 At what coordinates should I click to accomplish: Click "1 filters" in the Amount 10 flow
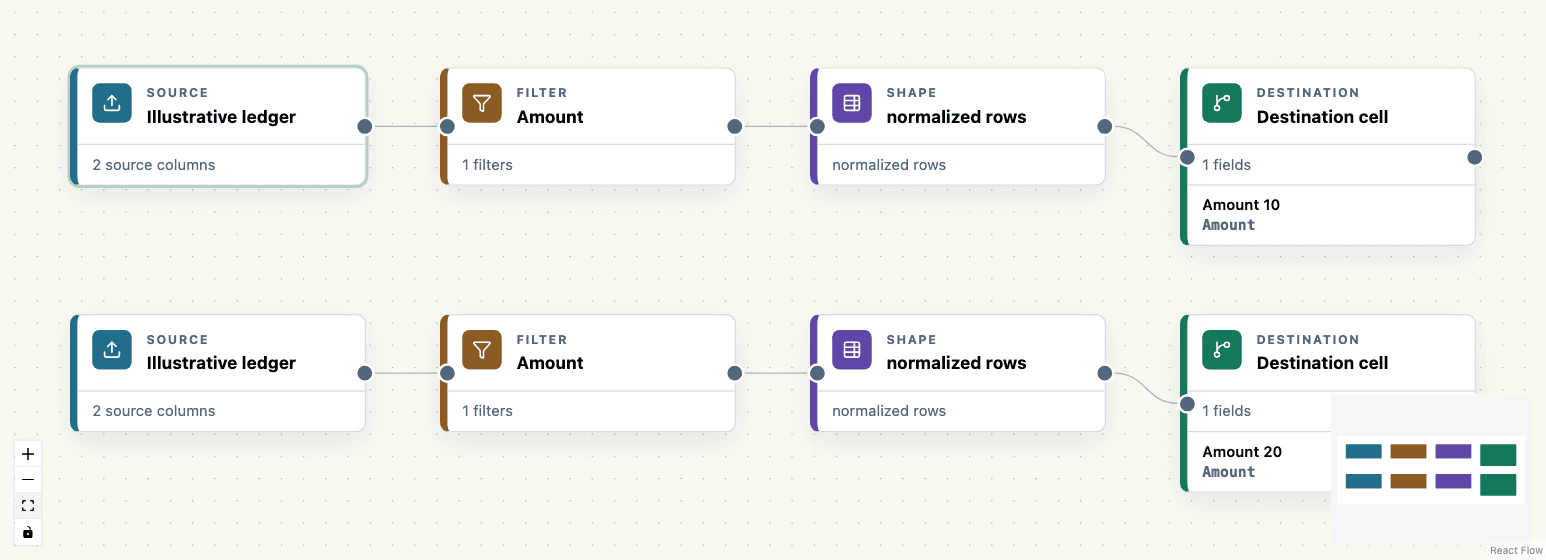pos(487,165)
